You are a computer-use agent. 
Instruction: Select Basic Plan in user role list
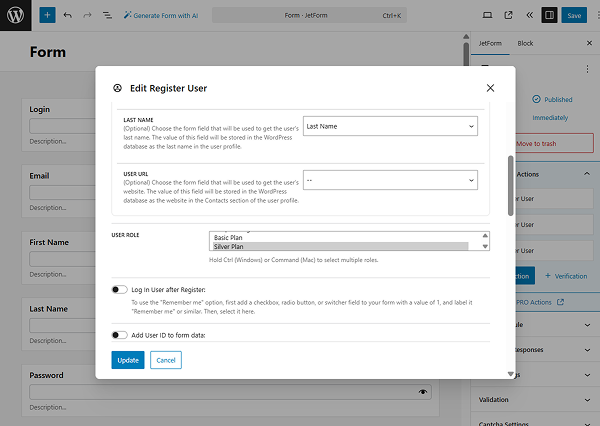(x=341, y=238)
